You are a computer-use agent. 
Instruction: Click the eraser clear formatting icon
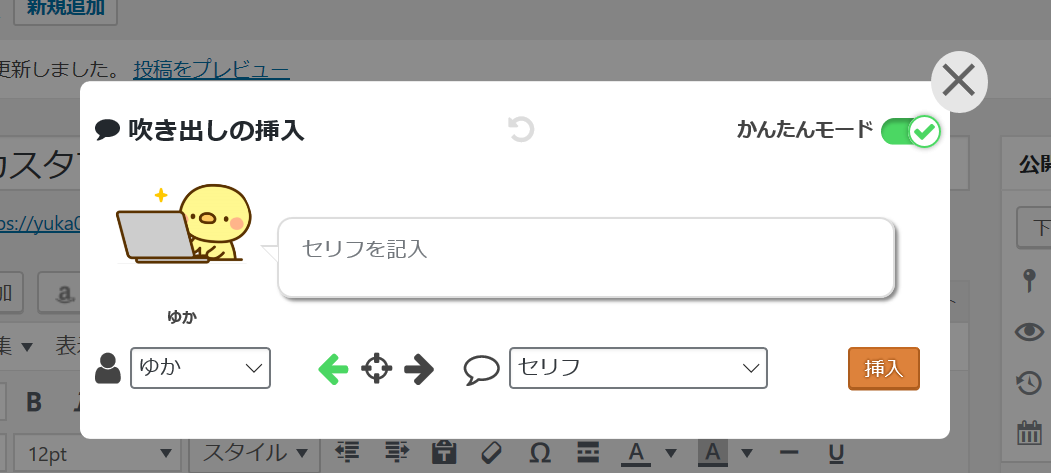pos(492,454)
